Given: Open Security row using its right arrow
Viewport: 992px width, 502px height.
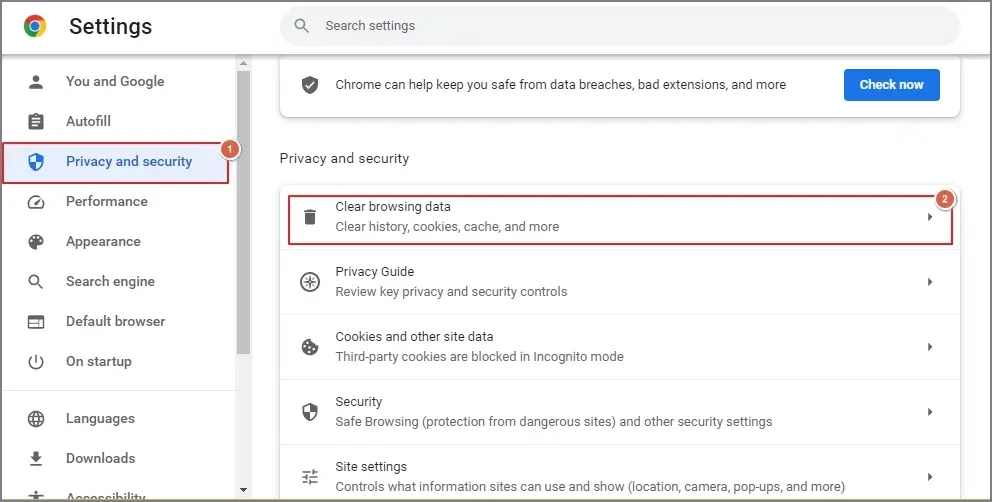Looking at the screenshot, I should coord(930,412).
